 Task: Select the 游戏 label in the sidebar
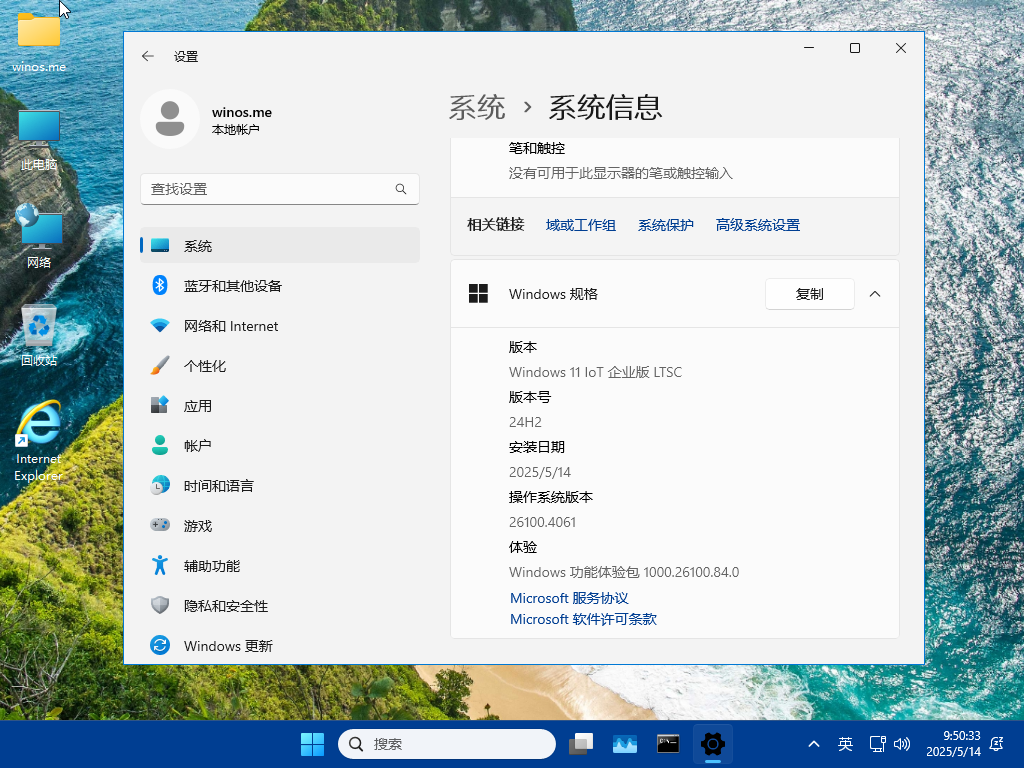coord(198,526)
